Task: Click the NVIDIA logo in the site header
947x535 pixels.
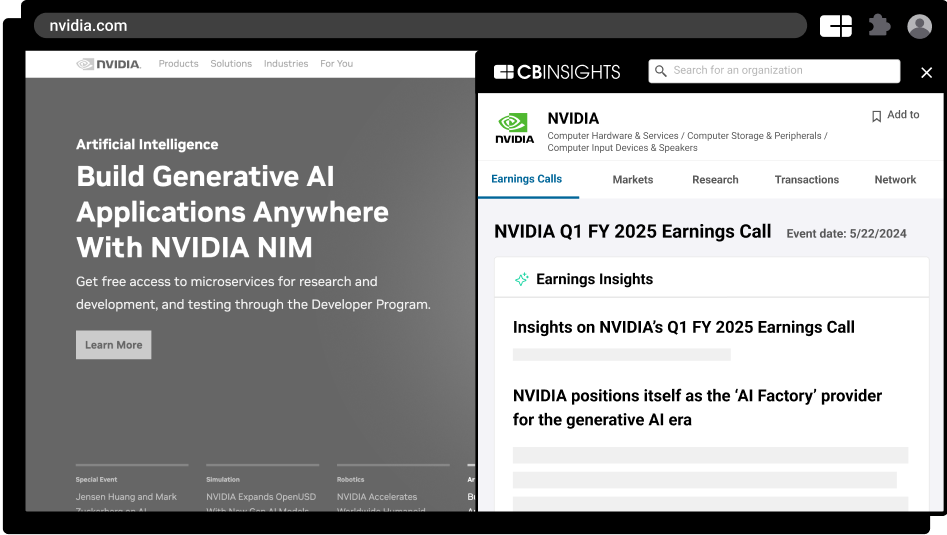Action: [x=108, y=64]
